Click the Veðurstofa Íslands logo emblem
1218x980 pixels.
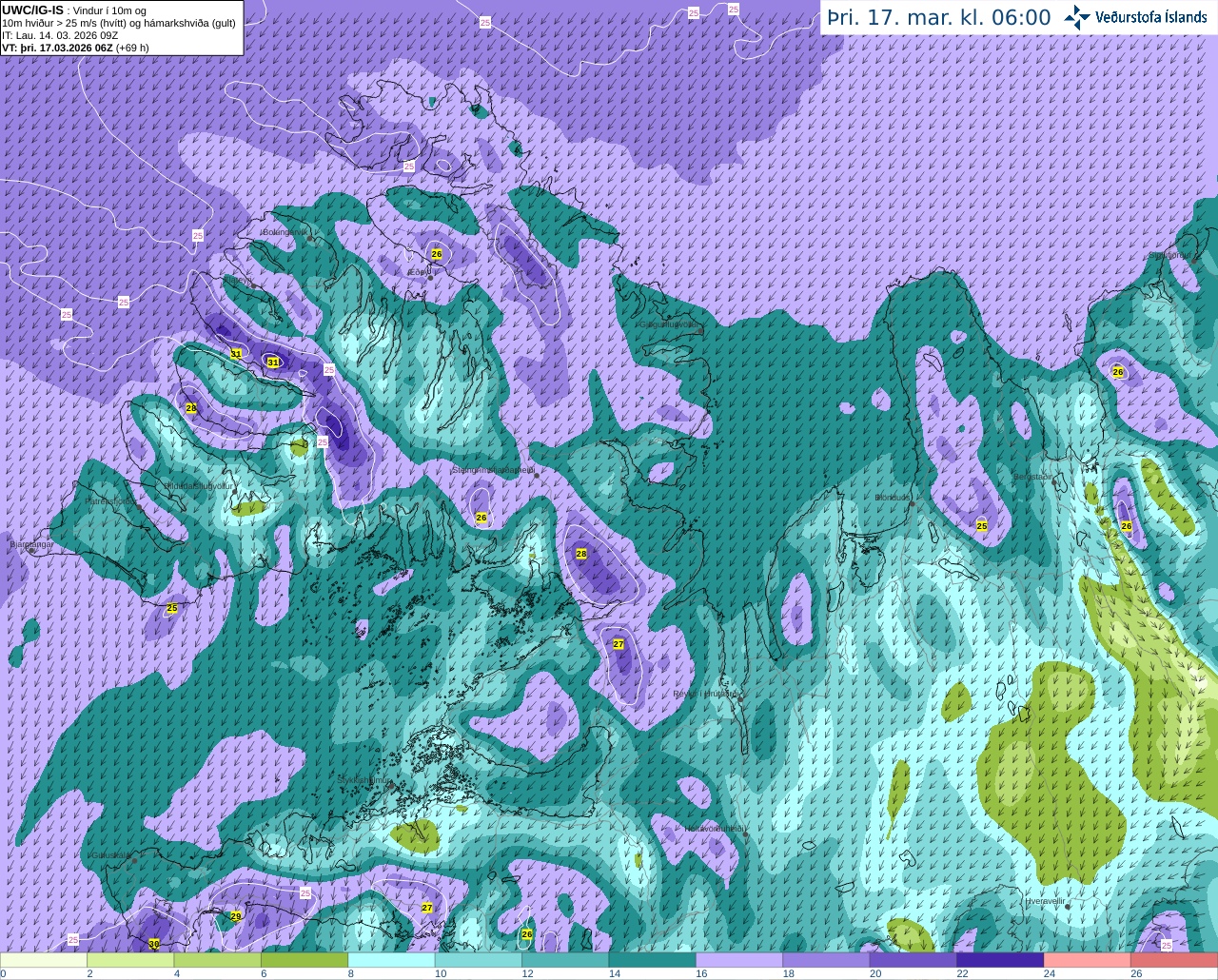point(1077,17)
